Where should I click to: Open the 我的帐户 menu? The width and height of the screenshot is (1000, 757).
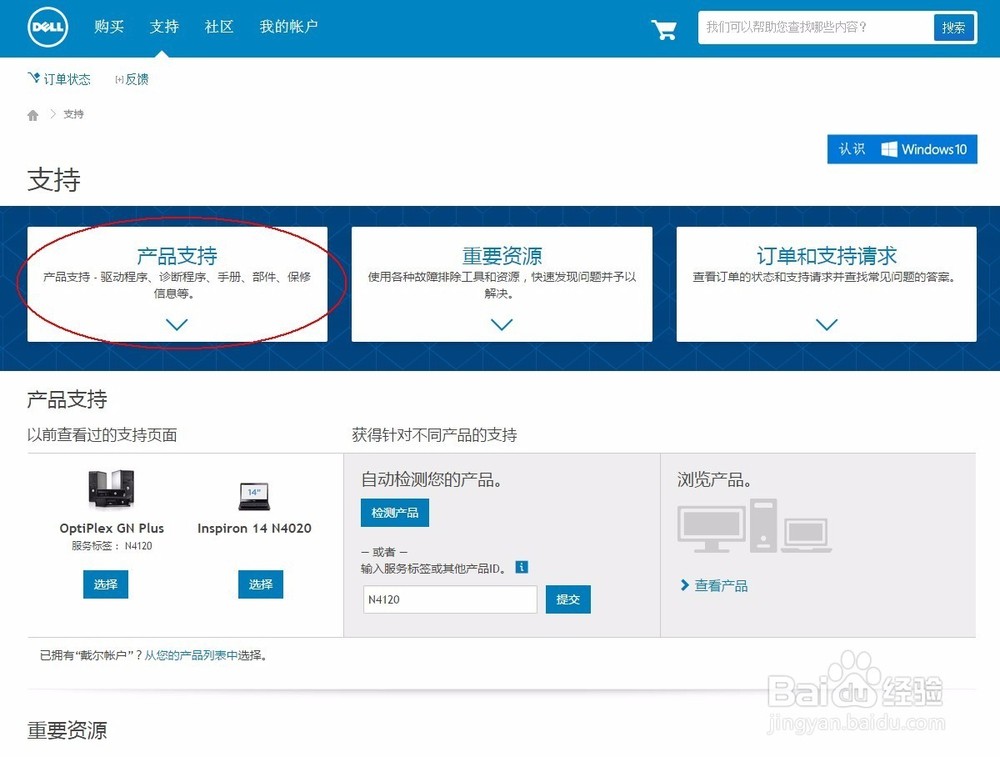point(288,26)
